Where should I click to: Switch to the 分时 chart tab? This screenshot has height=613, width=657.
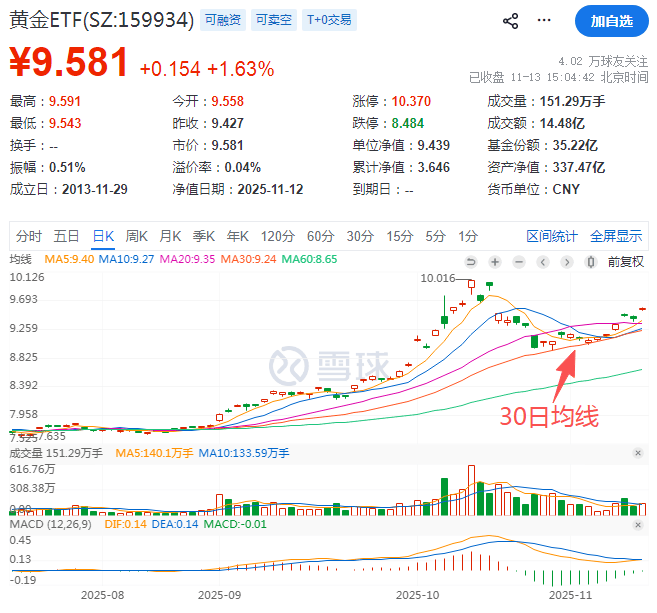point(29,236)
